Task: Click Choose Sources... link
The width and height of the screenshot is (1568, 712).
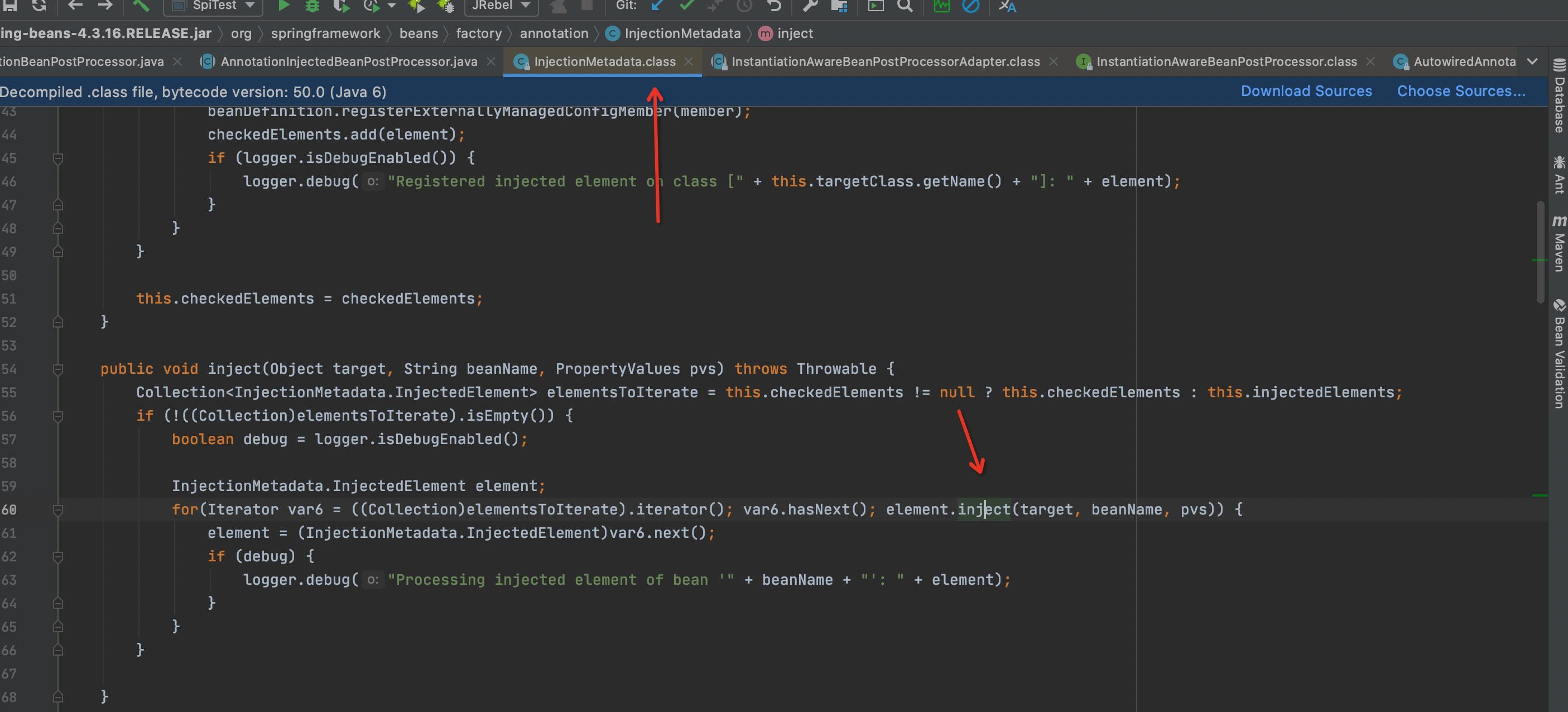Action: (1460, 92)
